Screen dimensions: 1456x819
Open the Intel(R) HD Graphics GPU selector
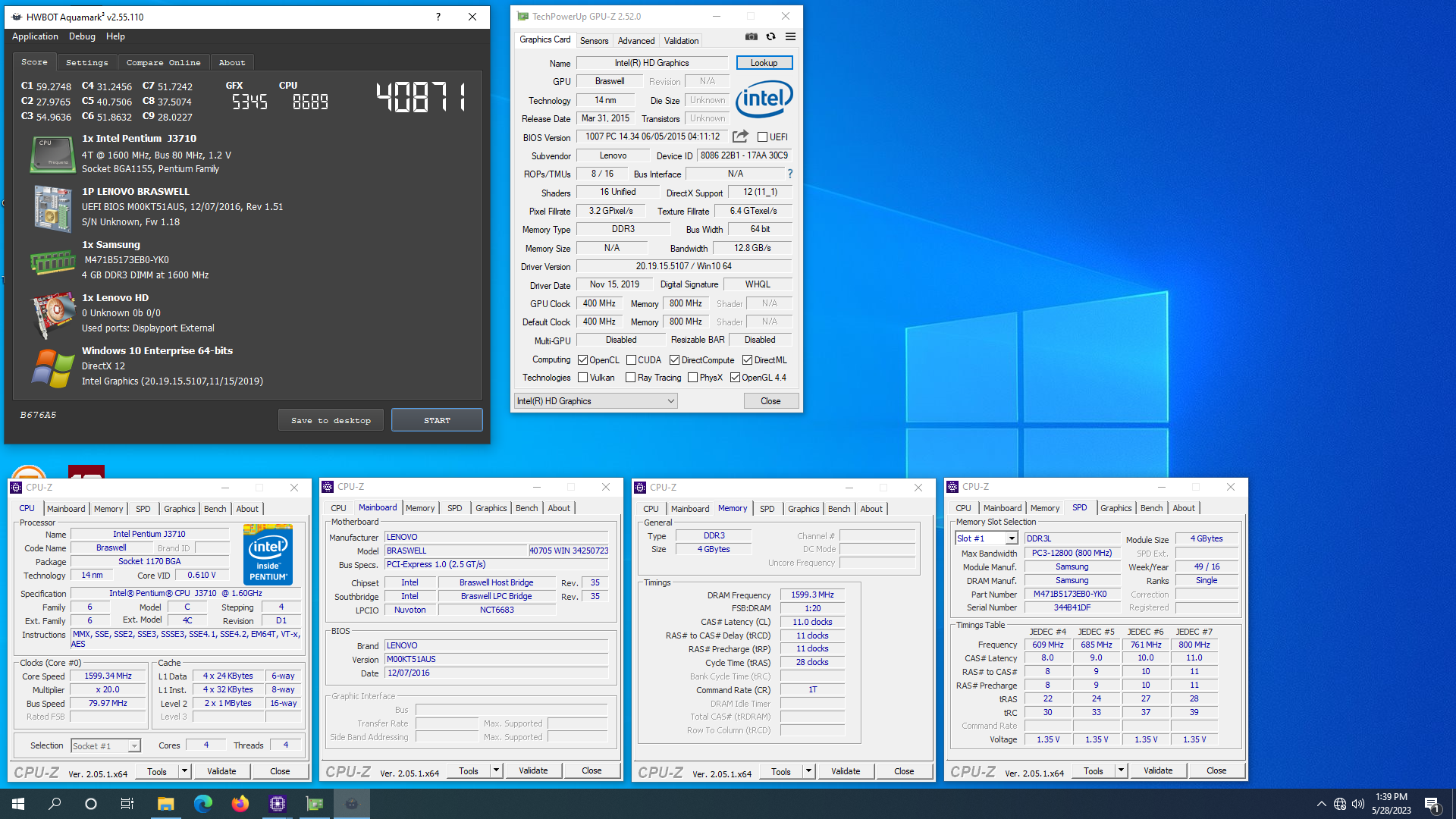595,401
